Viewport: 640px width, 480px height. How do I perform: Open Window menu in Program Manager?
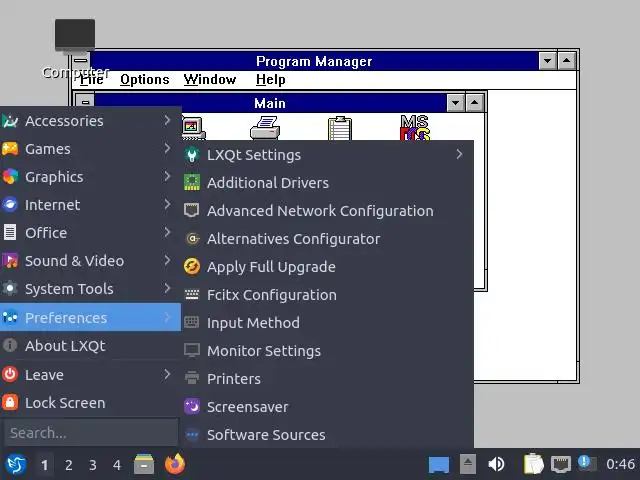click(210, 79)
